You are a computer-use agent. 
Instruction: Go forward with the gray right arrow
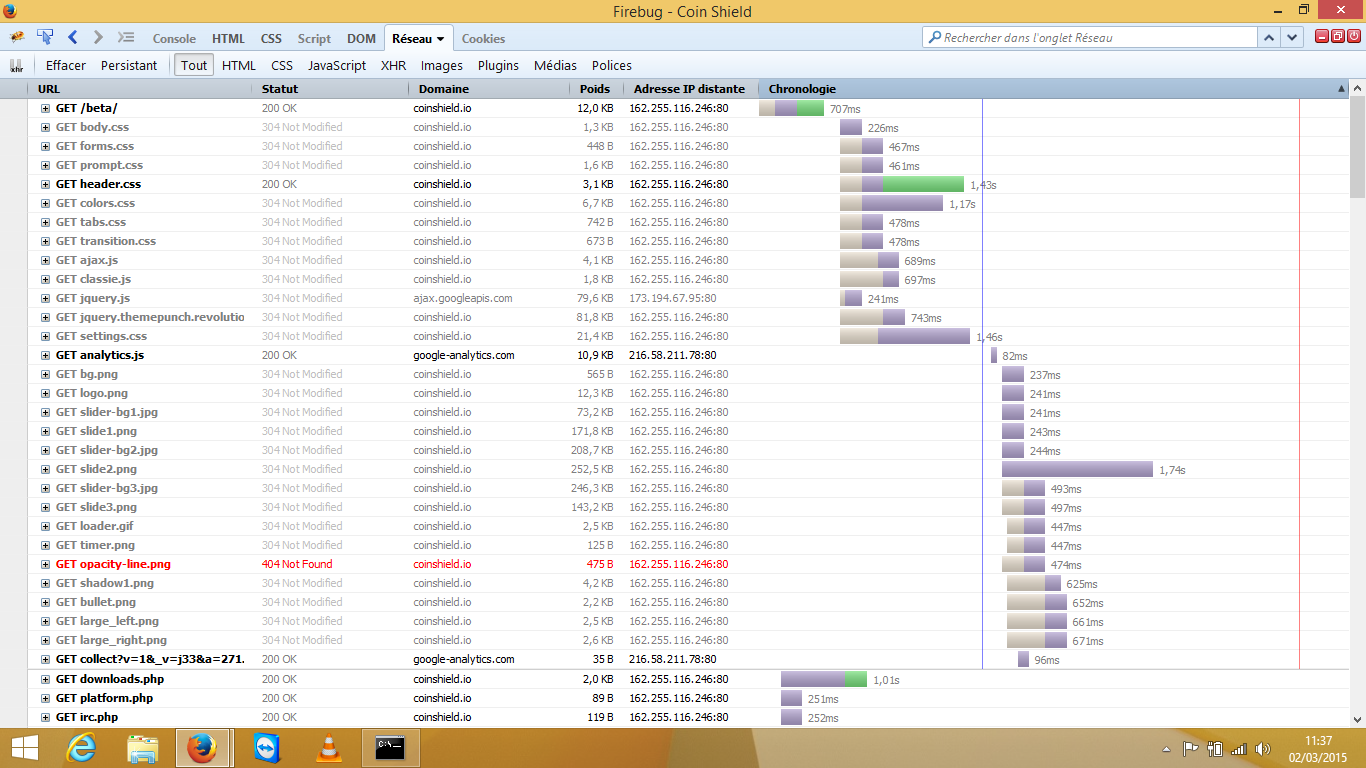pyautogui.click(x=98, y=38)
